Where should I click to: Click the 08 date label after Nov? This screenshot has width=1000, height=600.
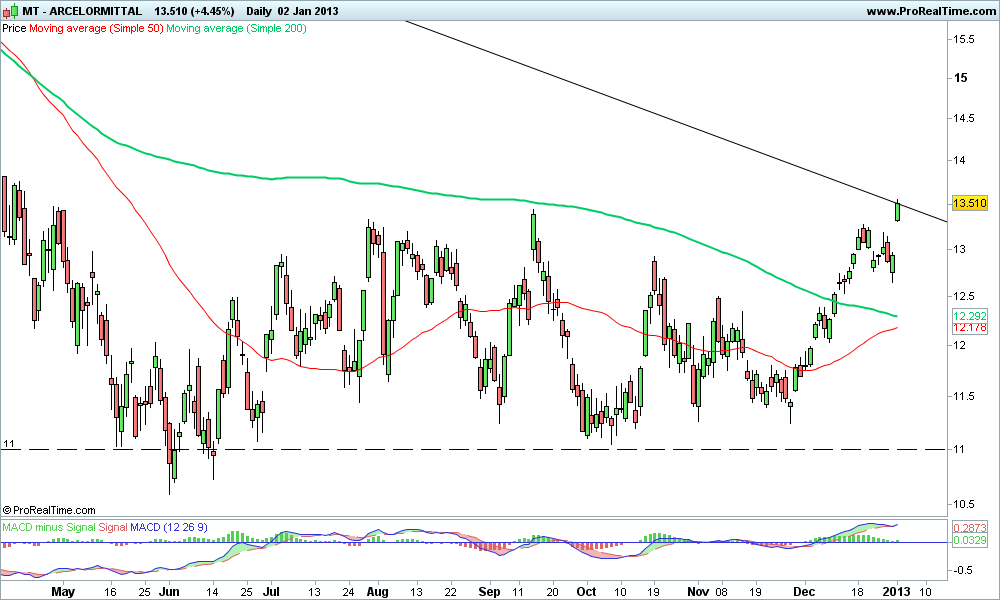(722, 592)
